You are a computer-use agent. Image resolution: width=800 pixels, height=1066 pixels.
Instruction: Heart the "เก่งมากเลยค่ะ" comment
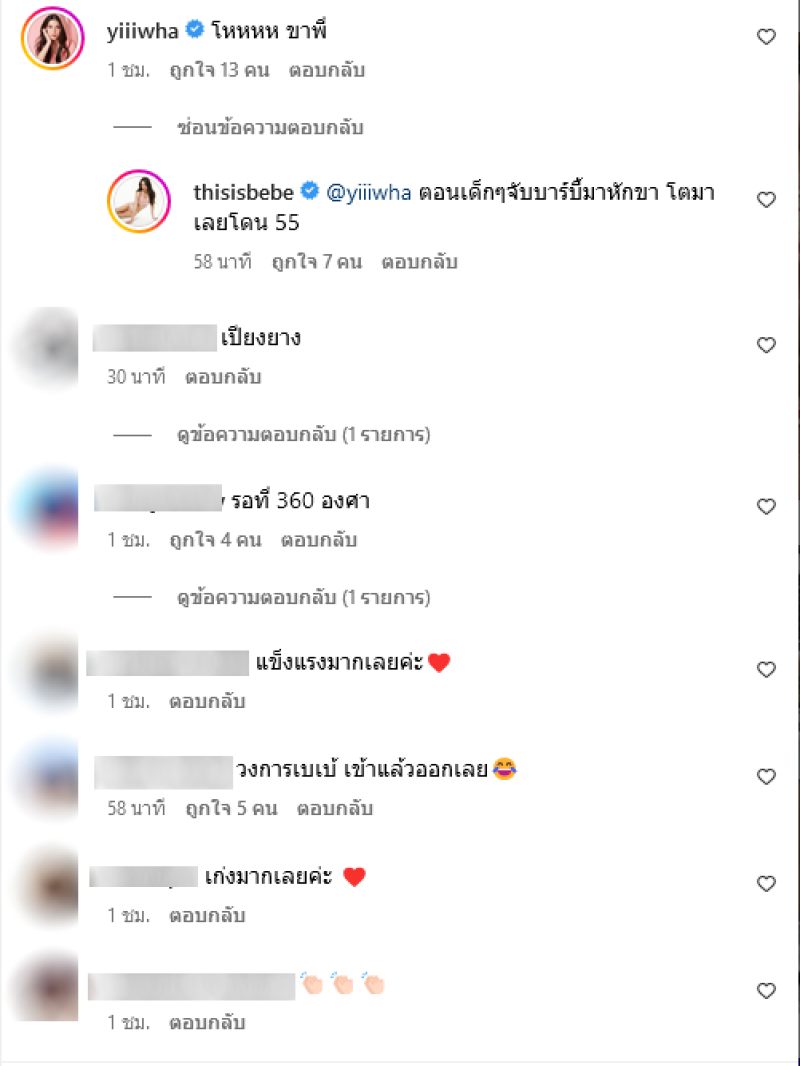point(766,884)
